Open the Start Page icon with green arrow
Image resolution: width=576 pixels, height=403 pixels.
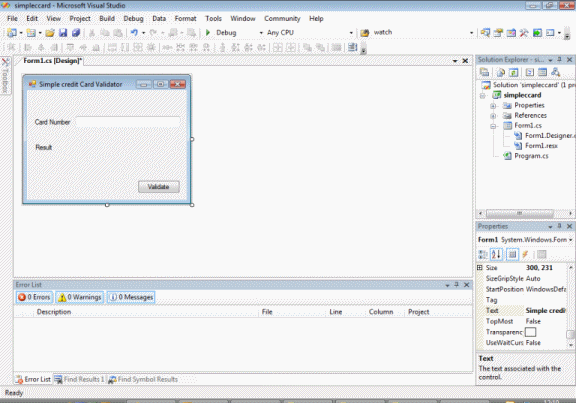click(x=537, y=33)
